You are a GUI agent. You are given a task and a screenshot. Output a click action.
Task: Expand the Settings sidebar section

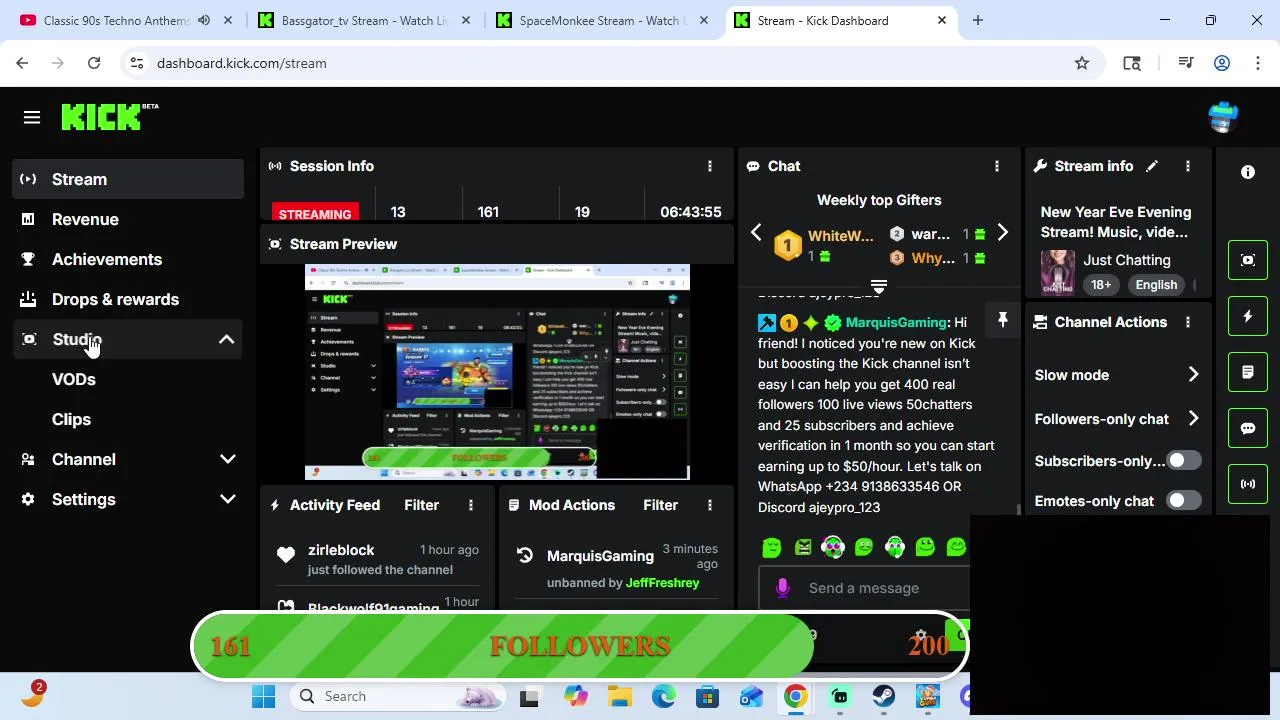[227, 499]
